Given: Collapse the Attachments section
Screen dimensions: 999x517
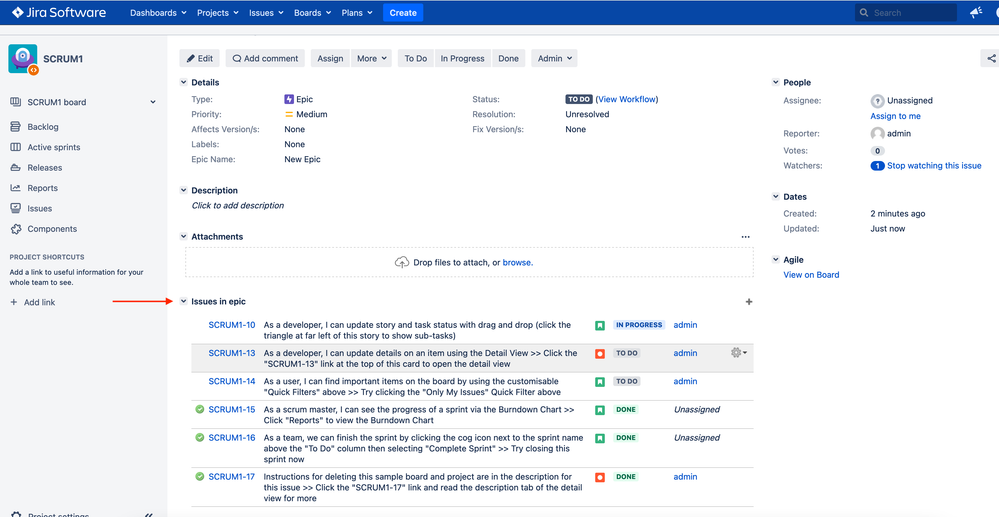Looking at the screenshot, I should [183, 237].
